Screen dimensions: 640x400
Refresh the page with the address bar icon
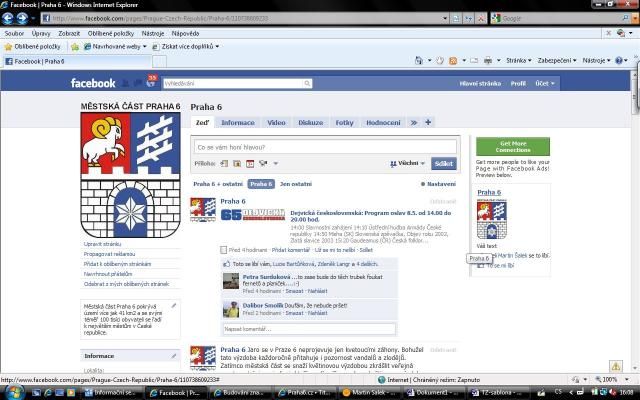point(469,18)
